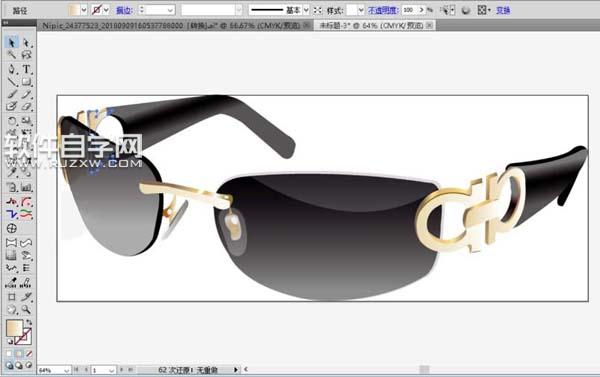Select the Line Segment tool
This screenshot has width=600, height=377.
(x=11, y=82)
